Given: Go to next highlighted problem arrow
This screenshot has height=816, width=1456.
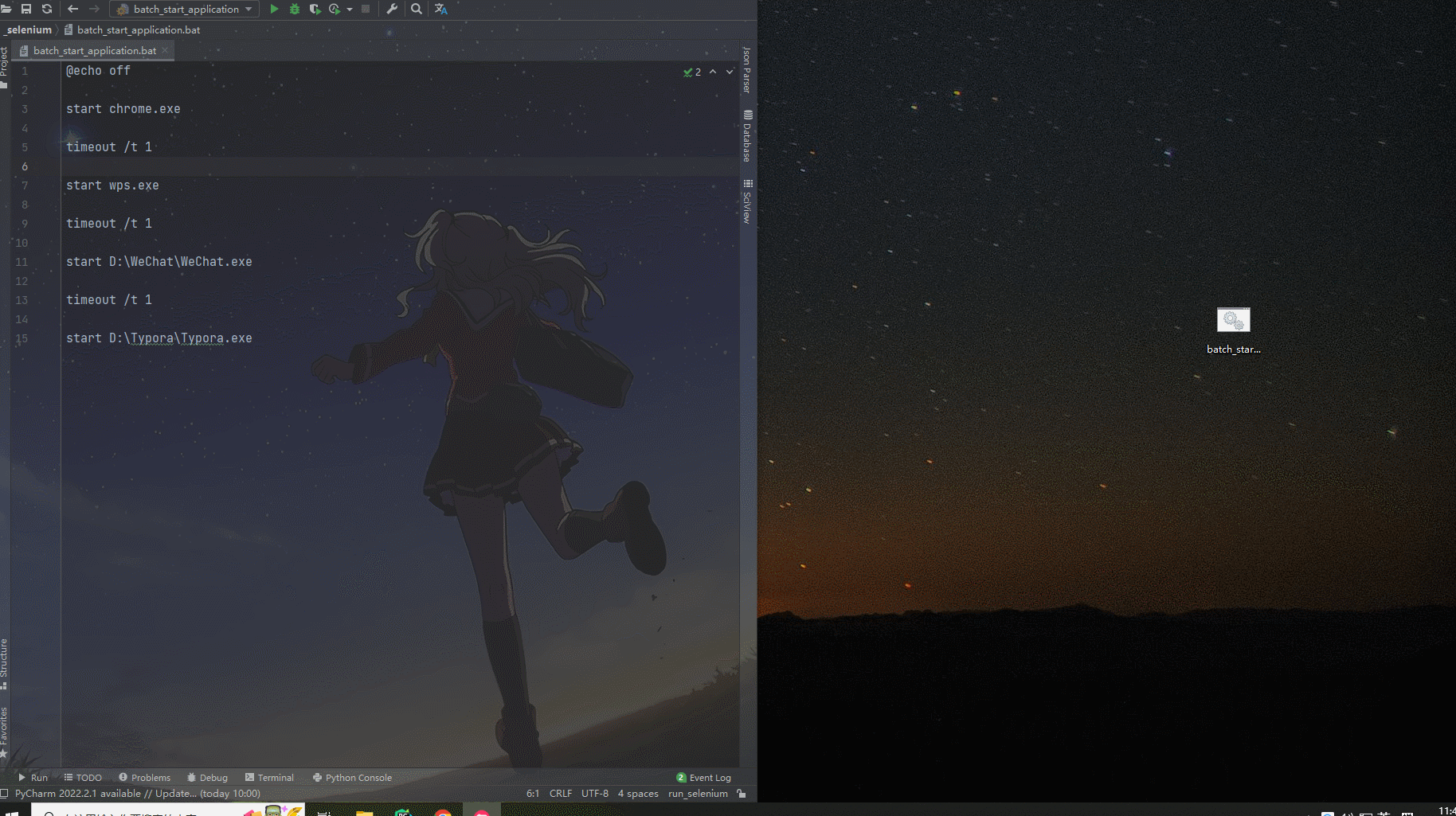Looking at the screenshot, I should 730,72.
